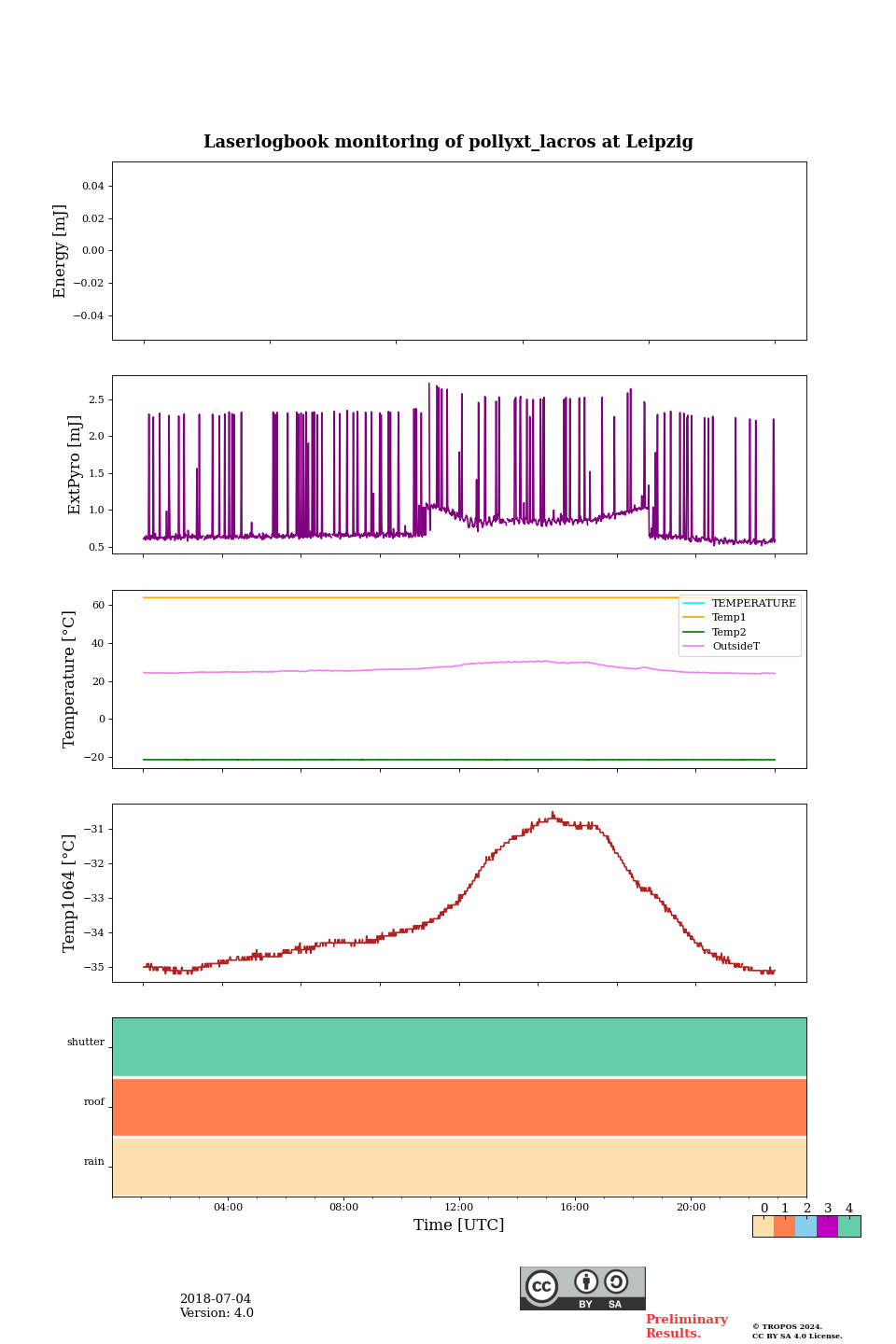Click the 04:00 time tick label
This screenshot has width=896, height=1344.
pyautogui.click(x=228, y=1207)
